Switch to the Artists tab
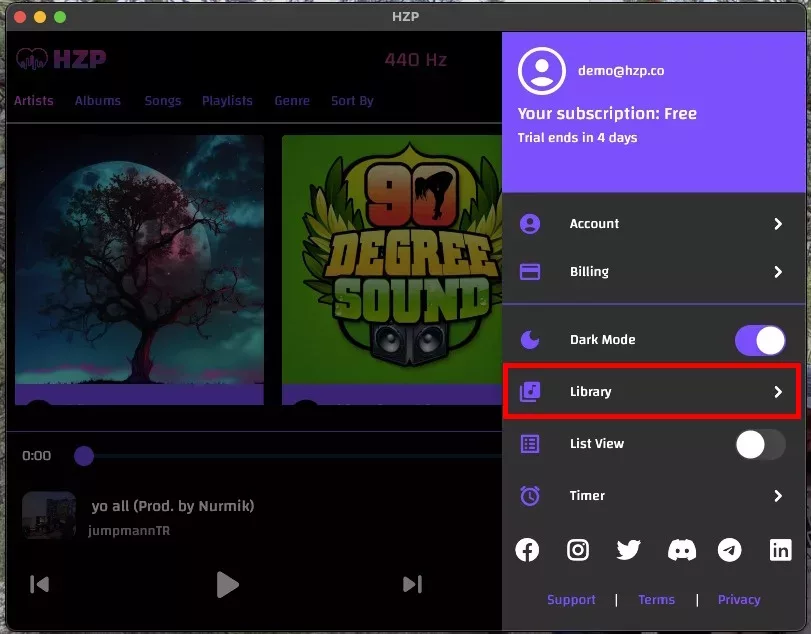Viewport: 811px width, 634px height. coord(34,100)
